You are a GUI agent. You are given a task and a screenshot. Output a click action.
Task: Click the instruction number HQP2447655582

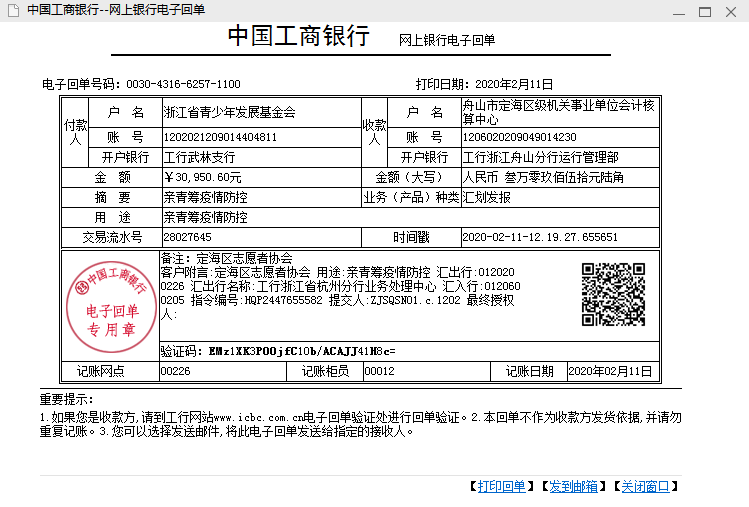(x=283, y=300)
